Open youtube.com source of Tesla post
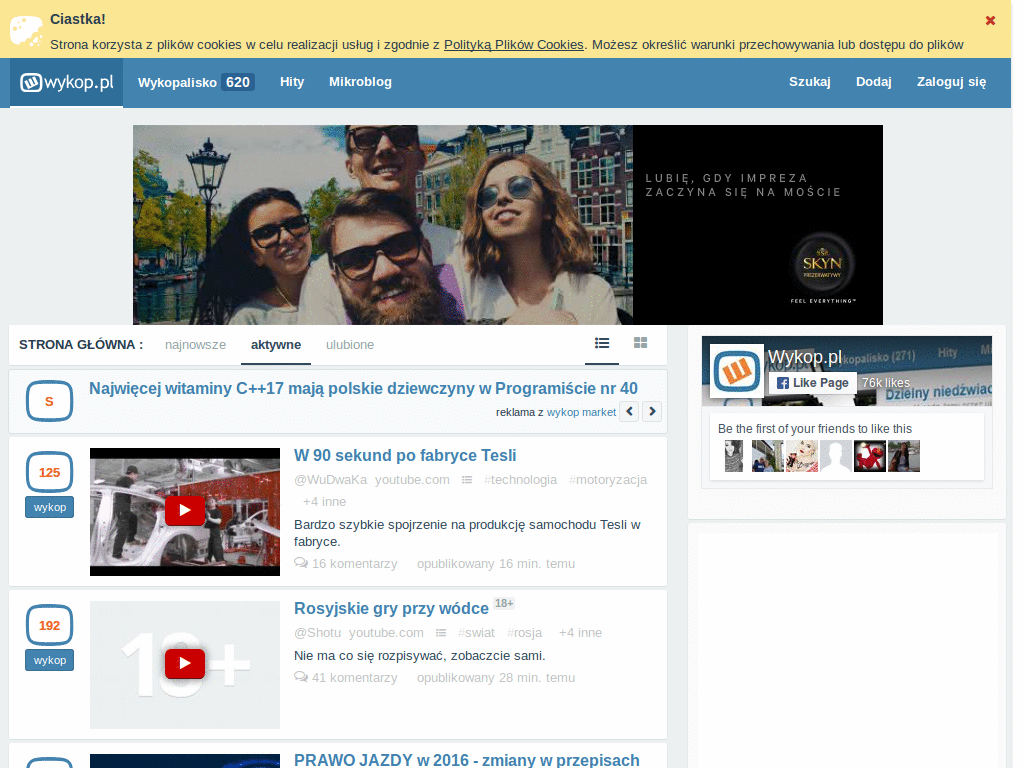This screenshot has width=1024, height=768. click(412, 480)
